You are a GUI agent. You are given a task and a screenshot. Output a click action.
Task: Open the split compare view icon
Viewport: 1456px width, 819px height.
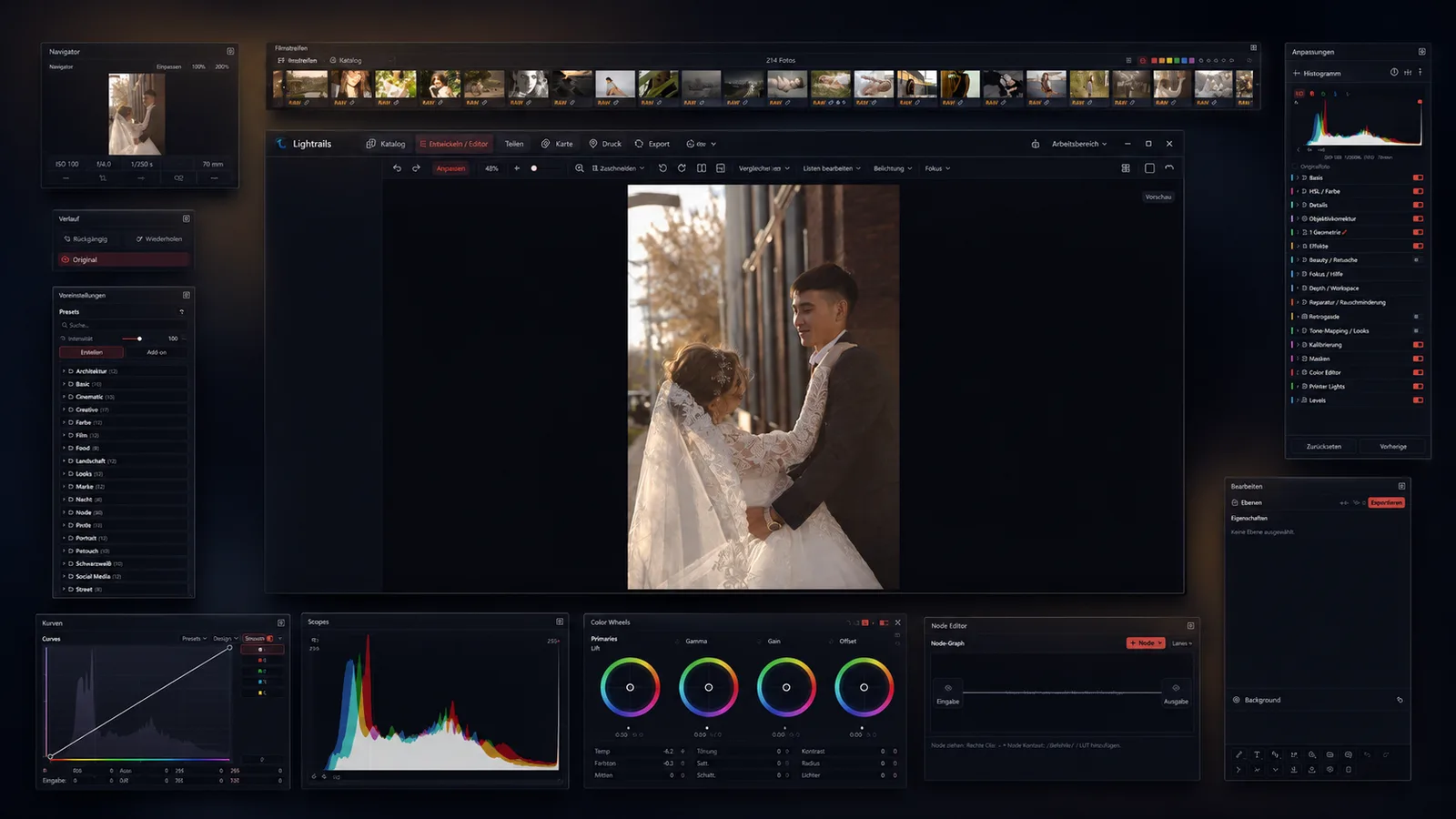[x=702, y=168]
